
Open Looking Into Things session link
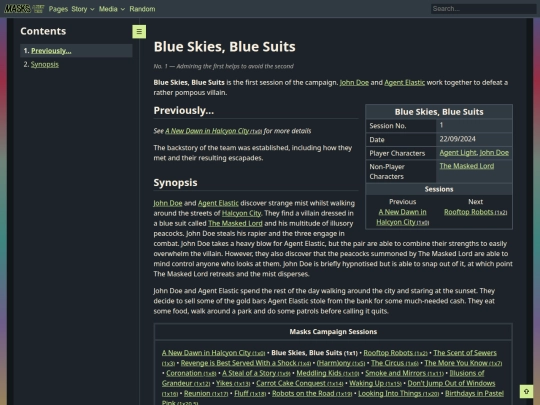click(398, 394)
